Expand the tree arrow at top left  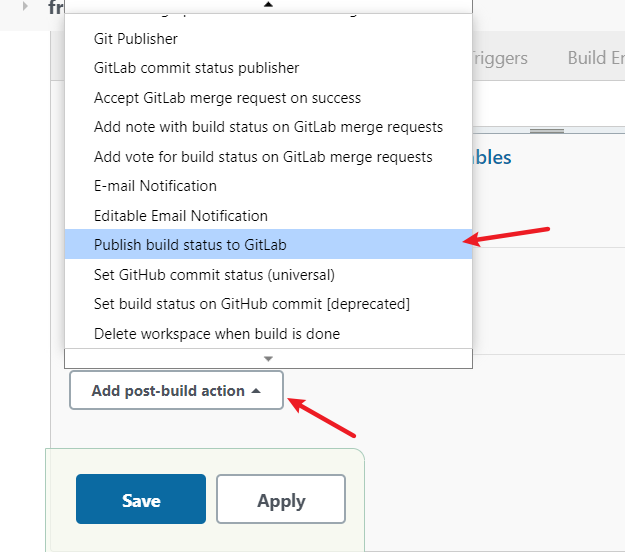coord(25,6)
